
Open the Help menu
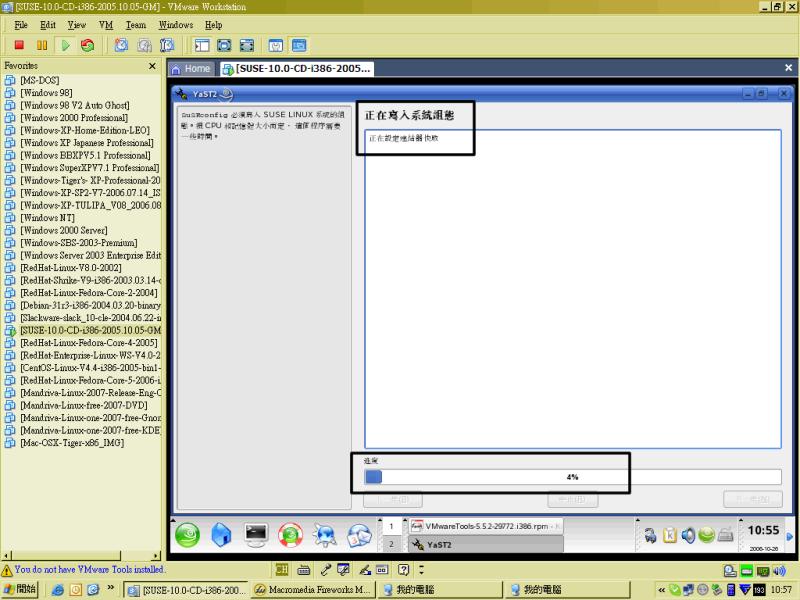click(x=214, y=25)
